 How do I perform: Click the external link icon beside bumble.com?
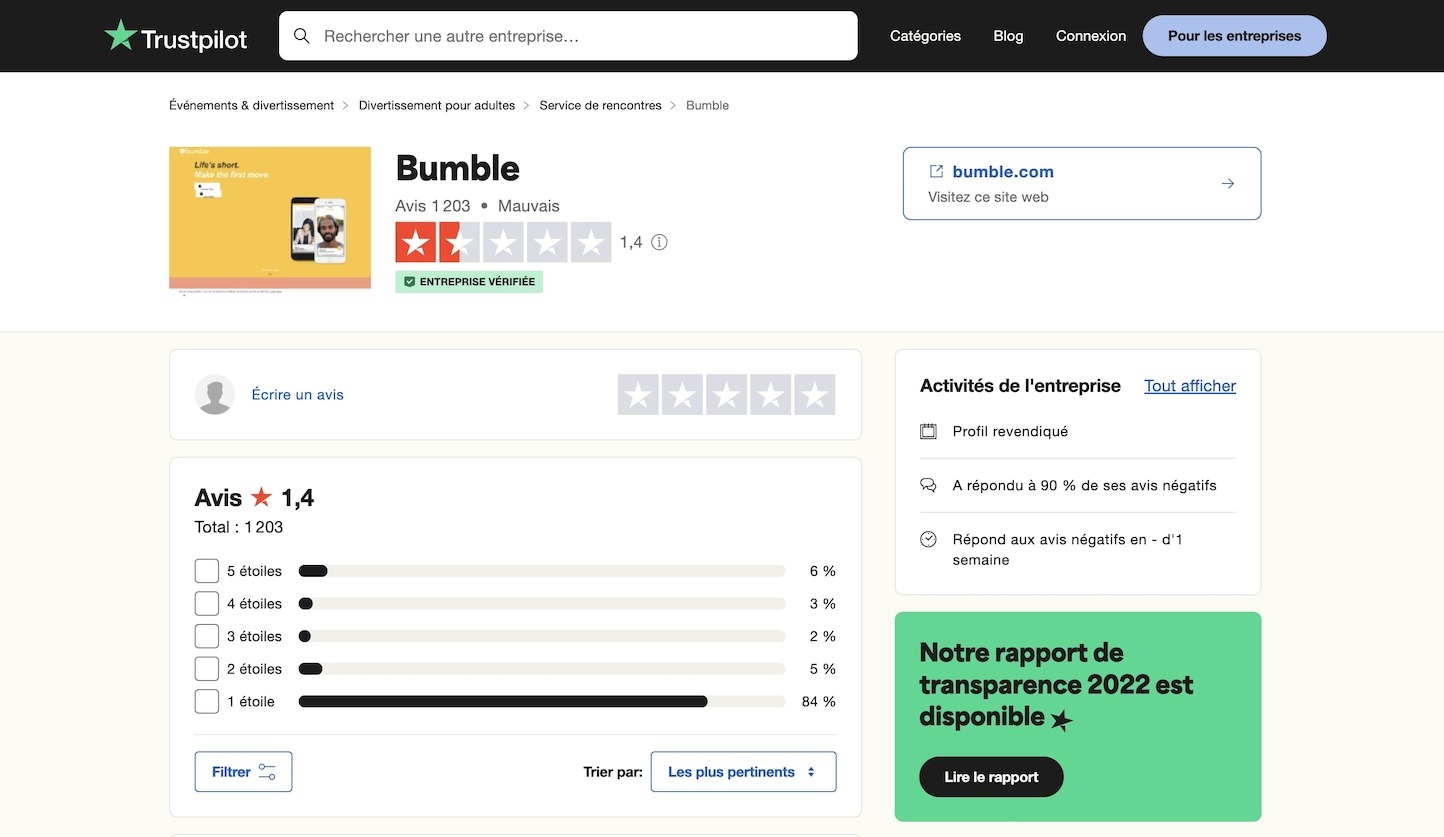pyautogui.click(x=938, y=171)
